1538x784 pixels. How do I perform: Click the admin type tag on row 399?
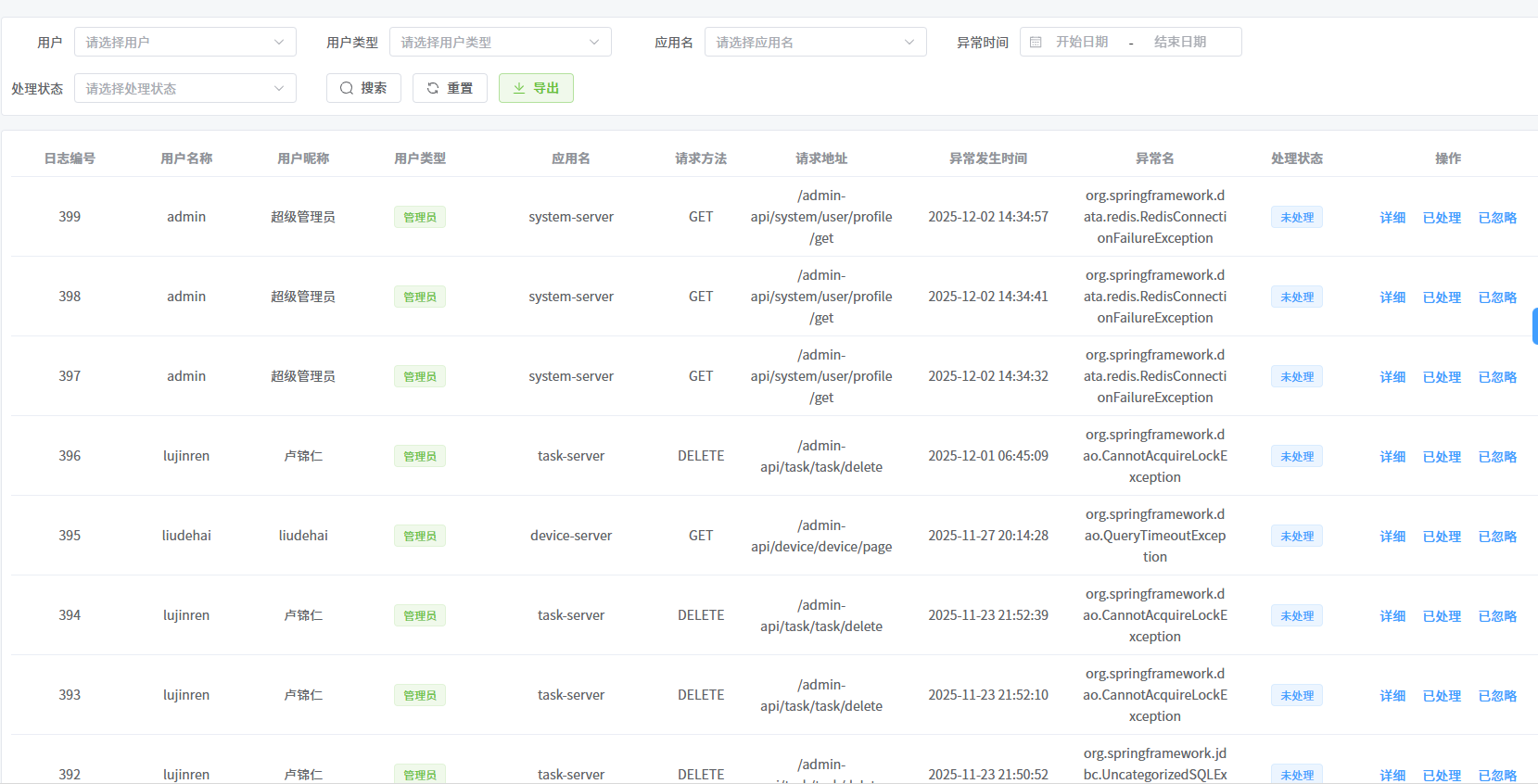click(x=419, y=218)
